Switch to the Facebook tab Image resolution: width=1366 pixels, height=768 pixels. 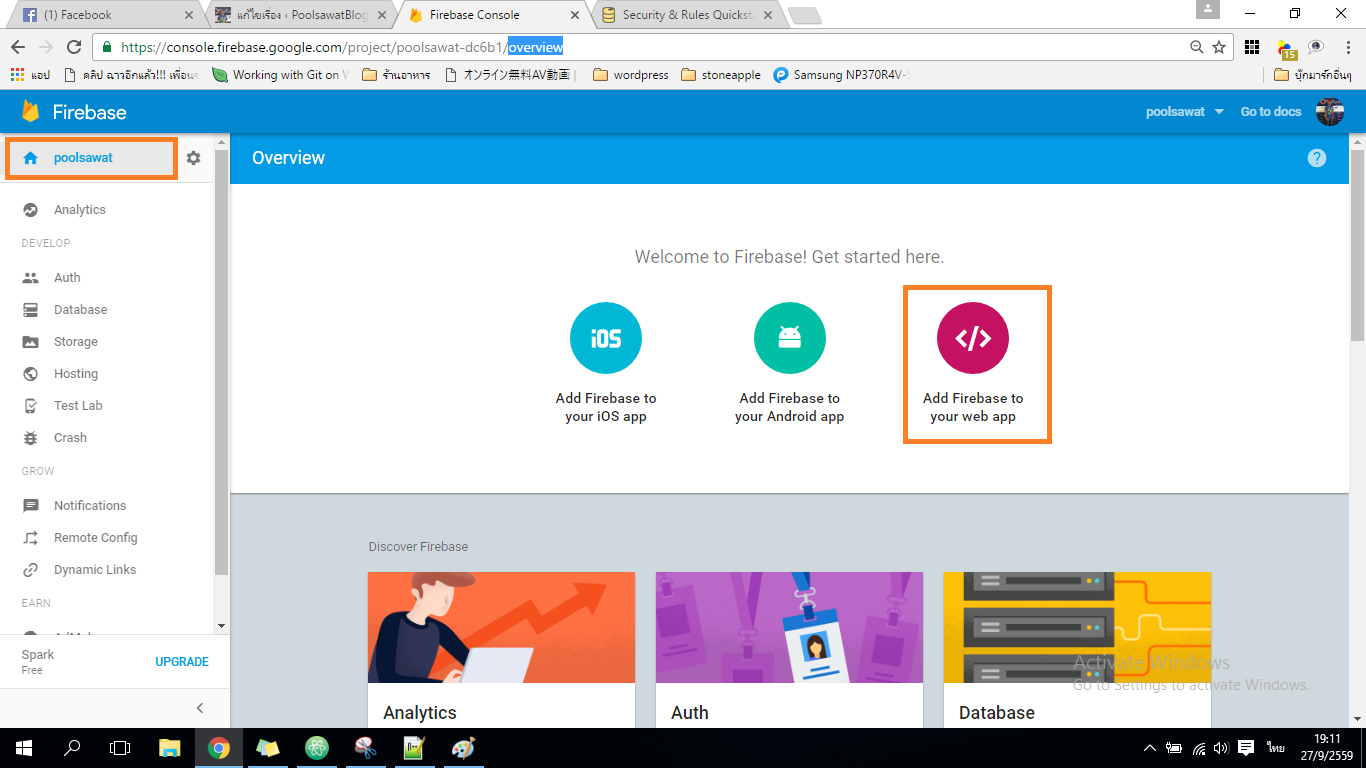coord(102,15)
